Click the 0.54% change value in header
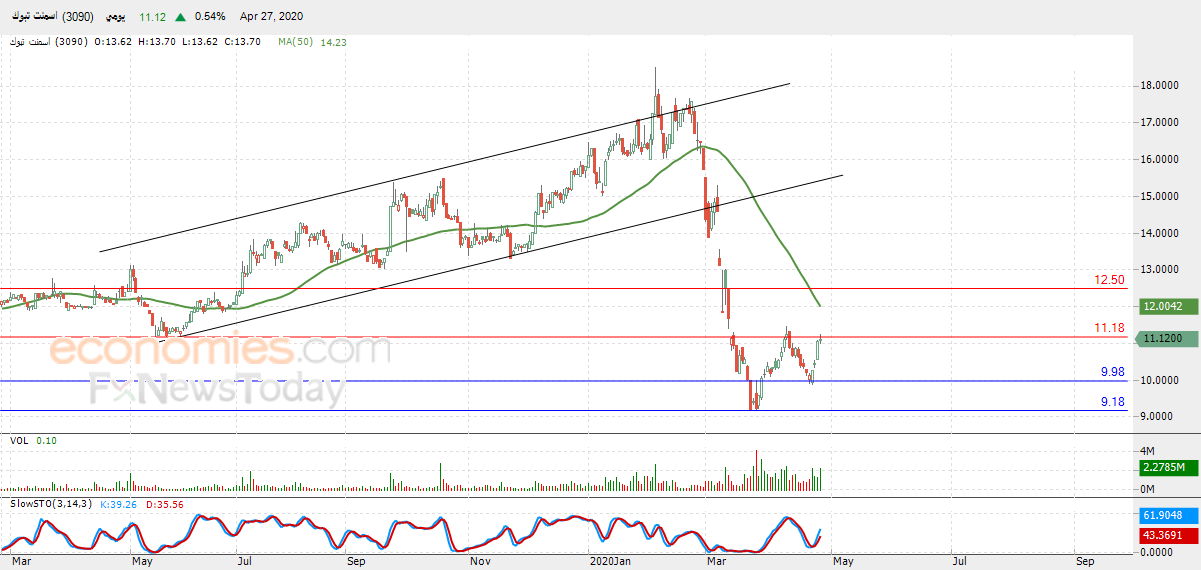This screenshot has width=1201, height=570. tap(210, 17)
